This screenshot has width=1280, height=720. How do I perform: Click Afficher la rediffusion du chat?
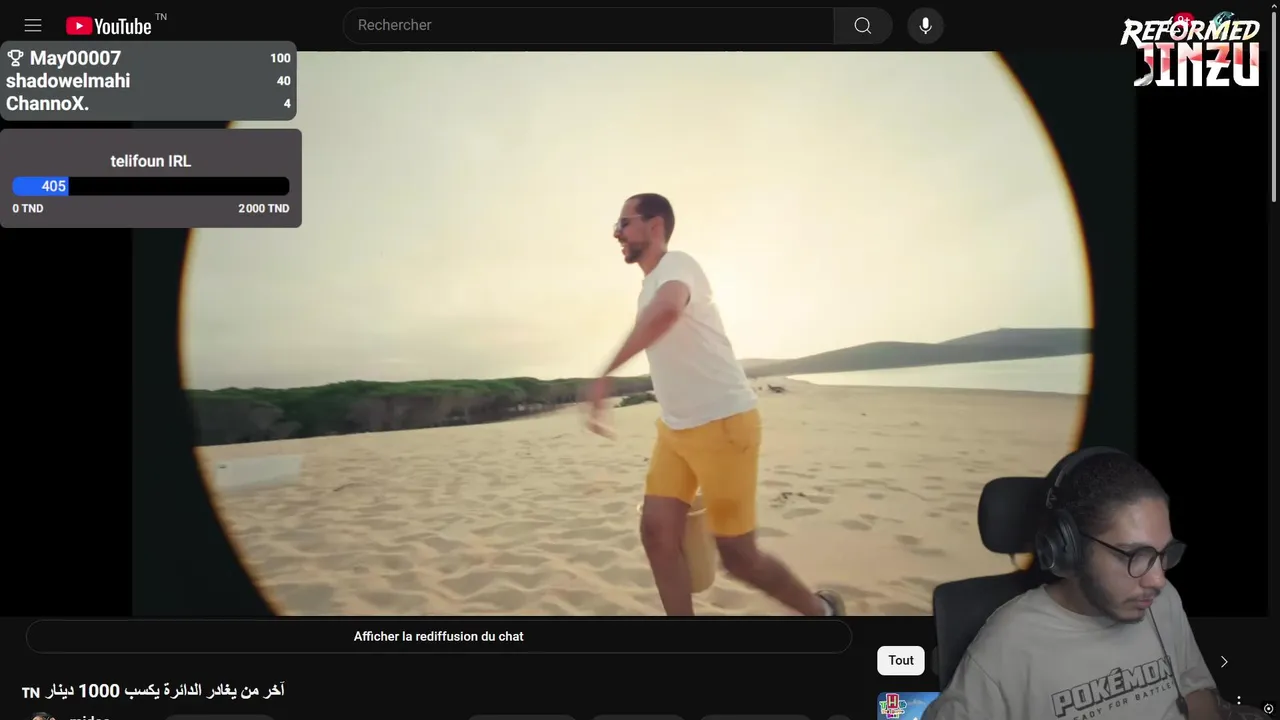pyautogui.click(x=438, y=636)
